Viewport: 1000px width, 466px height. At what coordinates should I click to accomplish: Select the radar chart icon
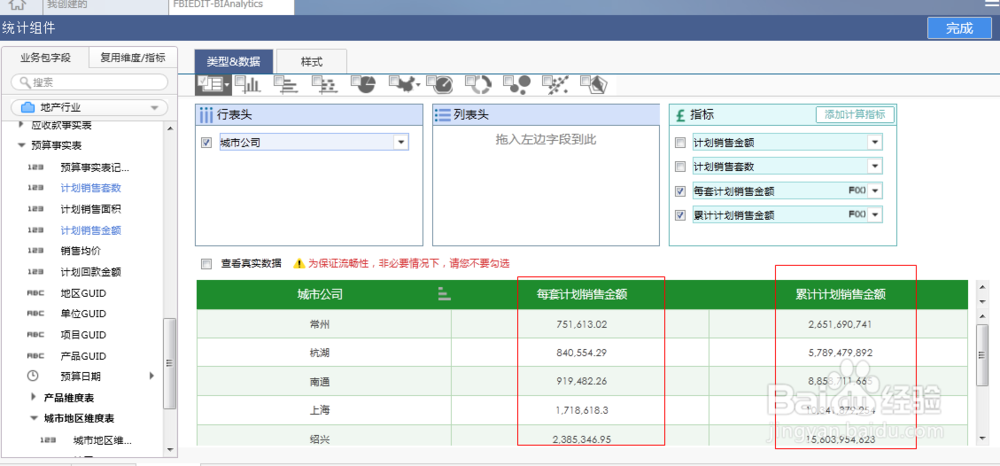593,84
